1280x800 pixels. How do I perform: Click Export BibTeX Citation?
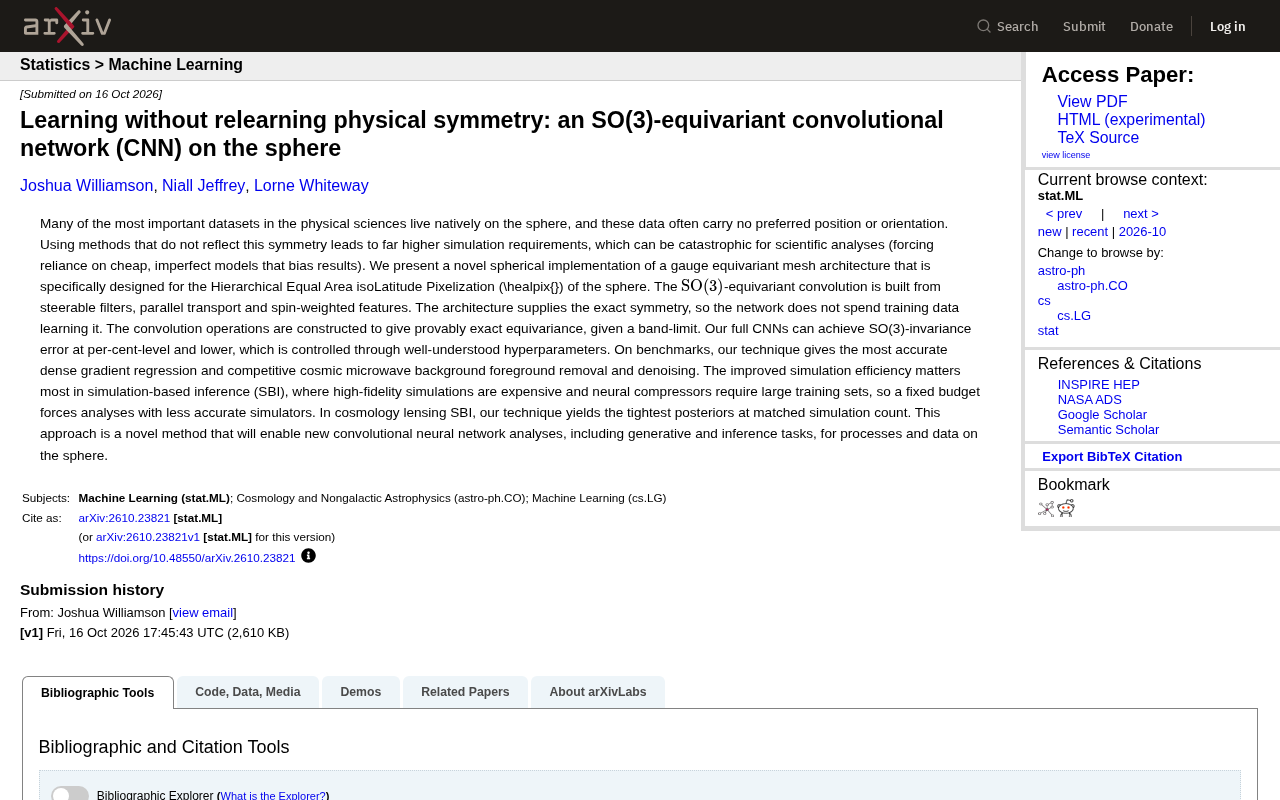click(x=1112, y=457)
